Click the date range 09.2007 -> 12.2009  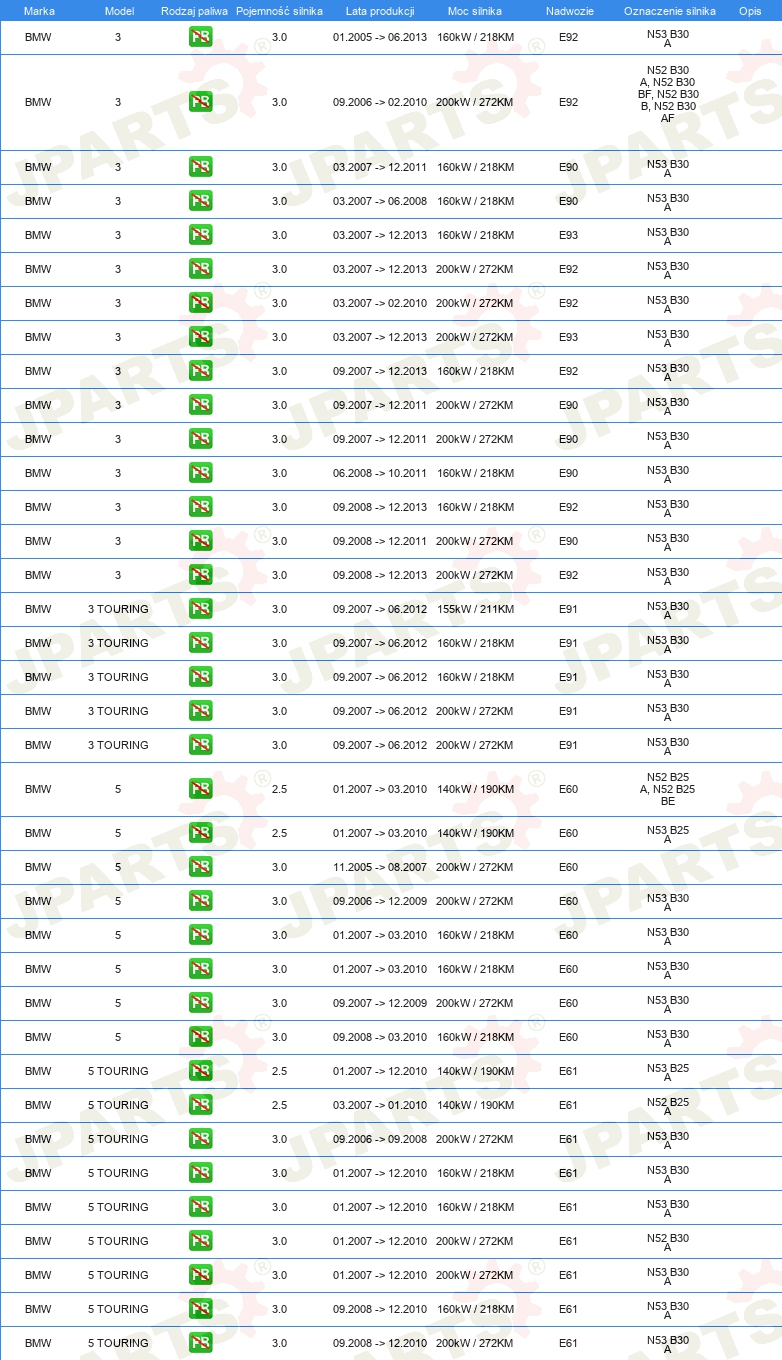coord(380,1003)
